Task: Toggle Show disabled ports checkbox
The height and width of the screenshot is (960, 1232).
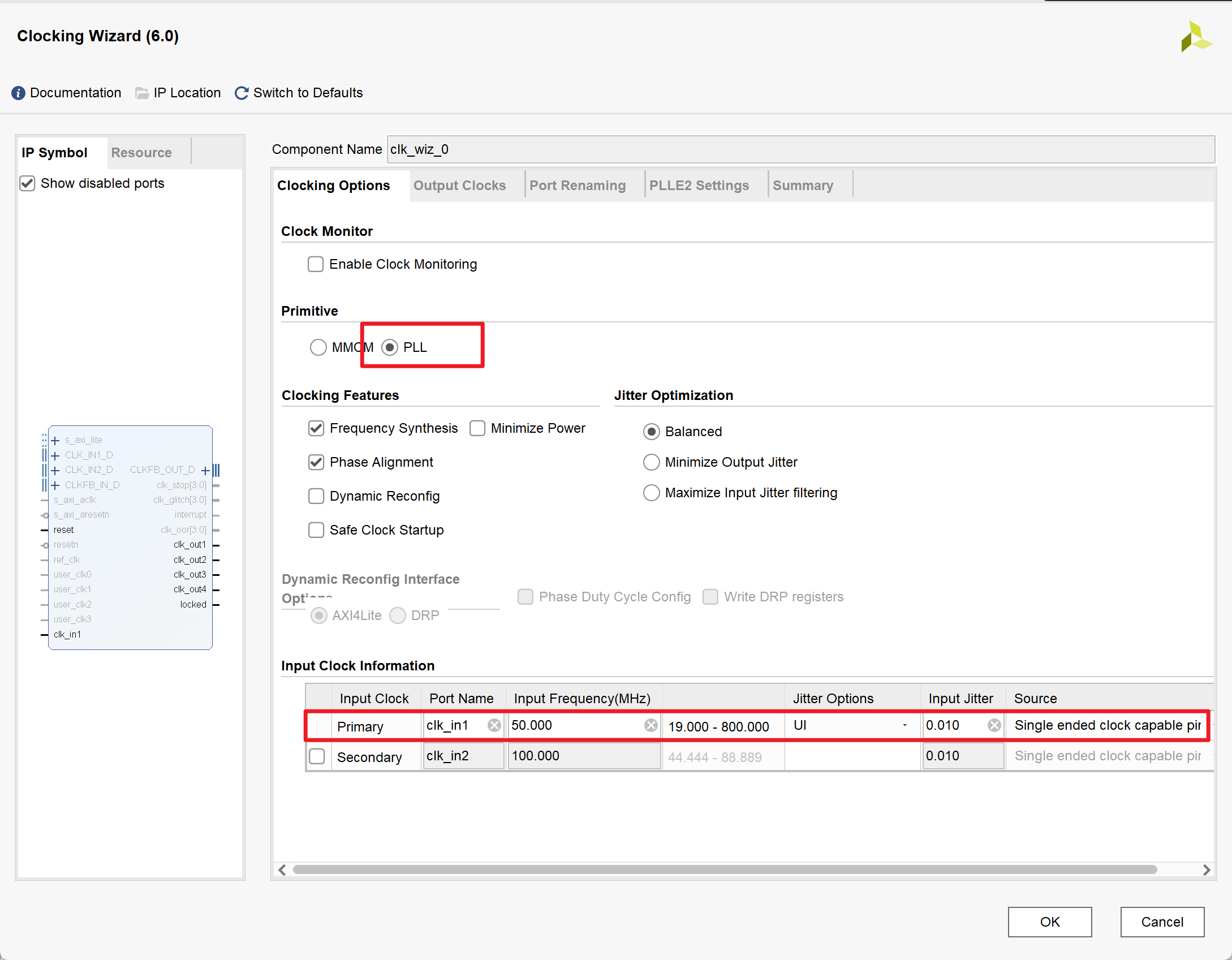Action: click(x=27, y=183)
